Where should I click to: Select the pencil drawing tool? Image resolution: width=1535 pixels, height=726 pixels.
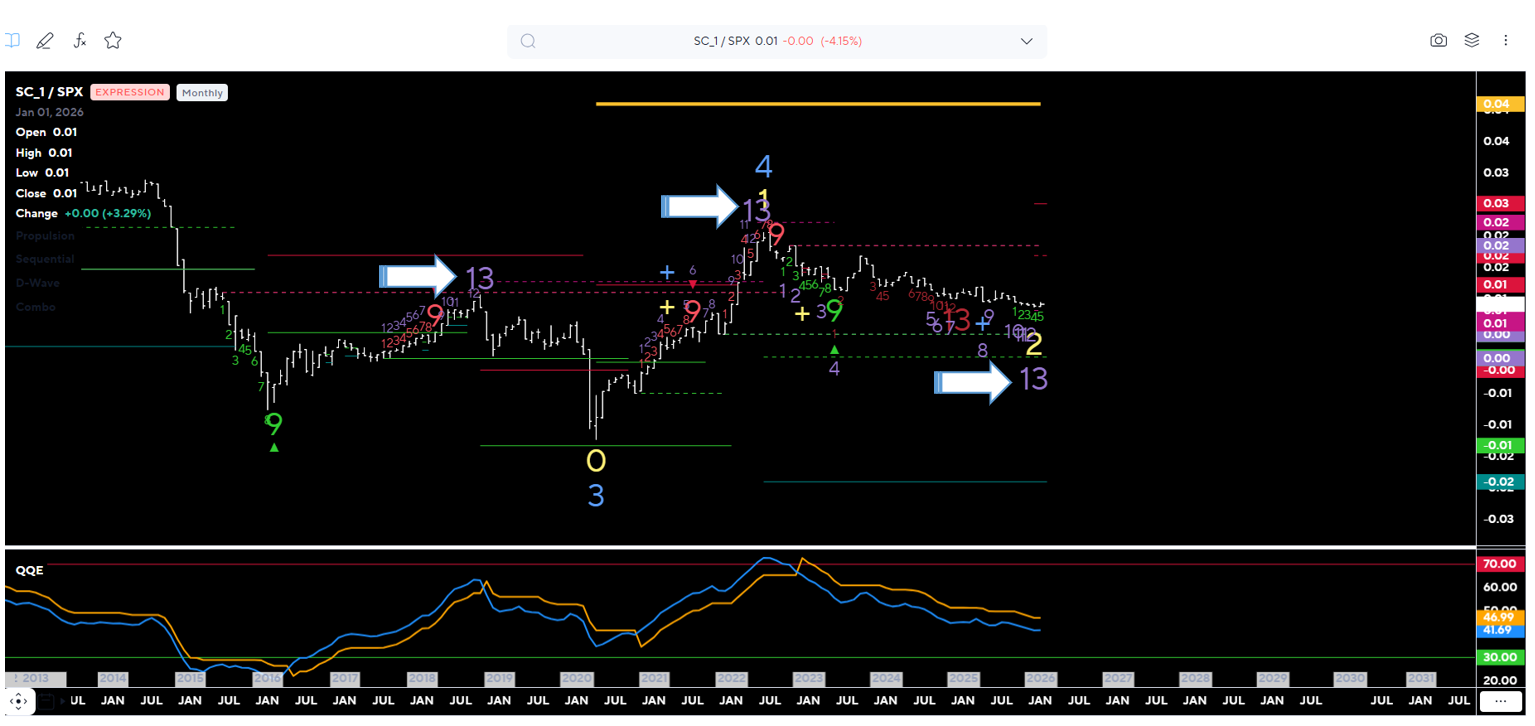tap(44, 41)
